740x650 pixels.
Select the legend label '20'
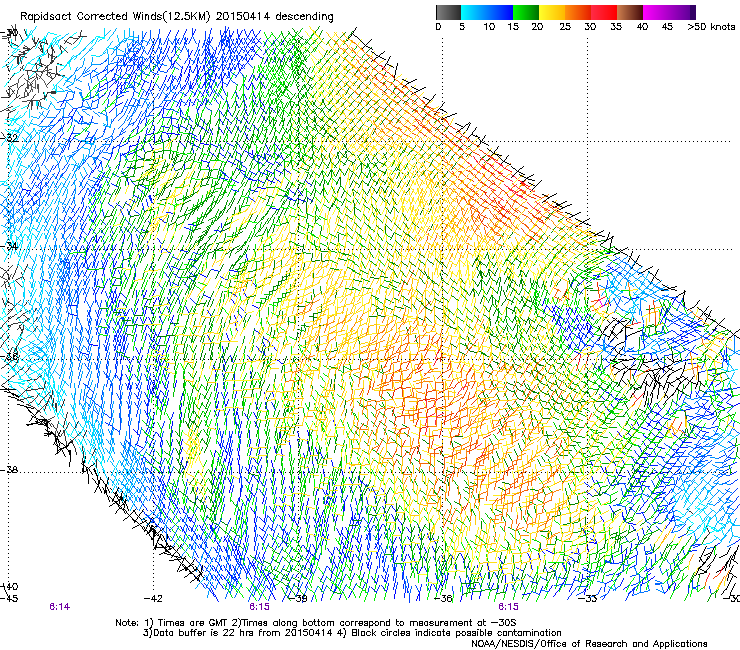pyautogui.click(x=537, y=27)
